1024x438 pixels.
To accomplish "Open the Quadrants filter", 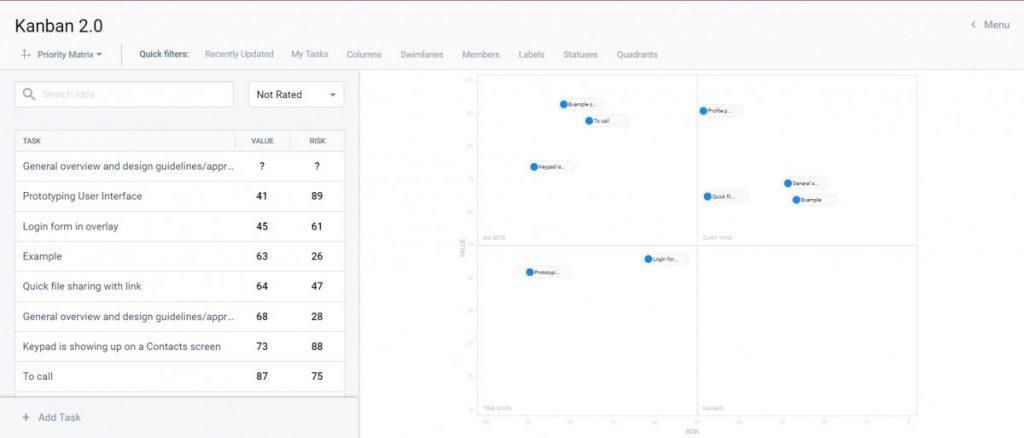I will pos(637,54).
